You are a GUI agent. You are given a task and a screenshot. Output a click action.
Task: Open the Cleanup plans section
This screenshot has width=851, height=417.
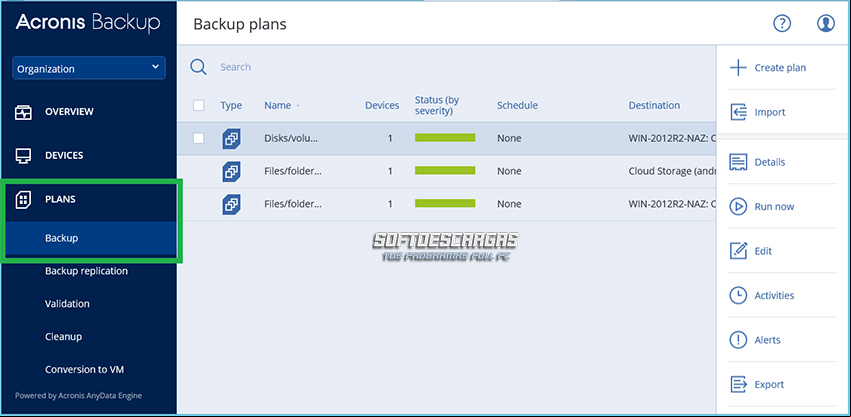point(63,337)
